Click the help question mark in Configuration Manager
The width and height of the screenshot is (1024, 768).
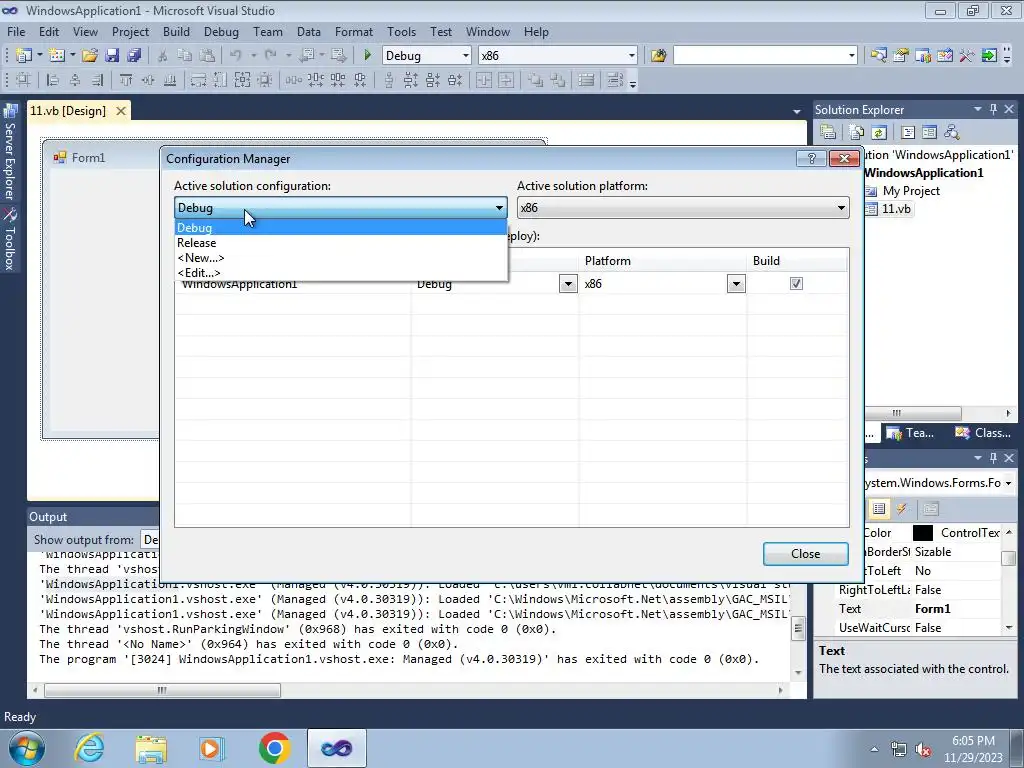click(812, 159)
